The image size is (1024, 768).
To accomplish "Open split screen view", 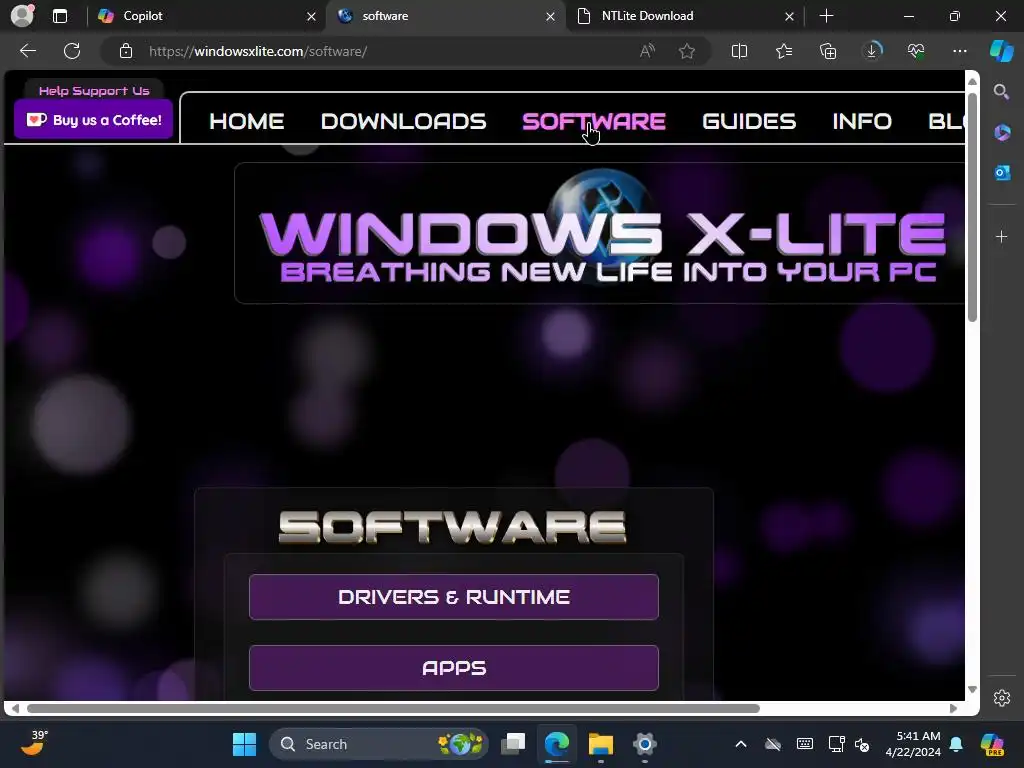I will 739,51.
